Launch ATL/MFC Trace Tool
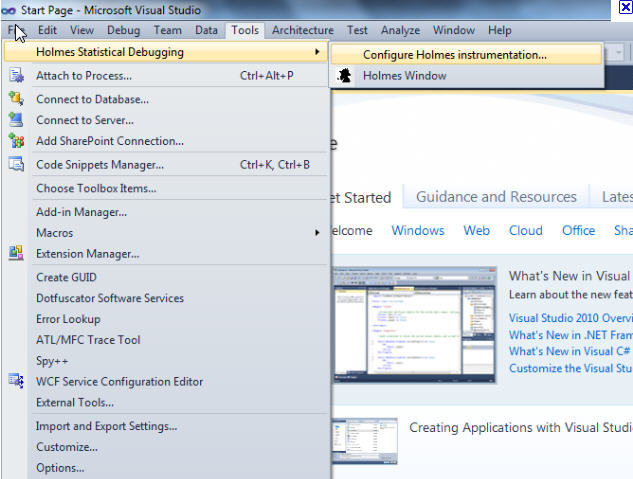This screenshot has height=479, width=633. (x=166, y=340)
